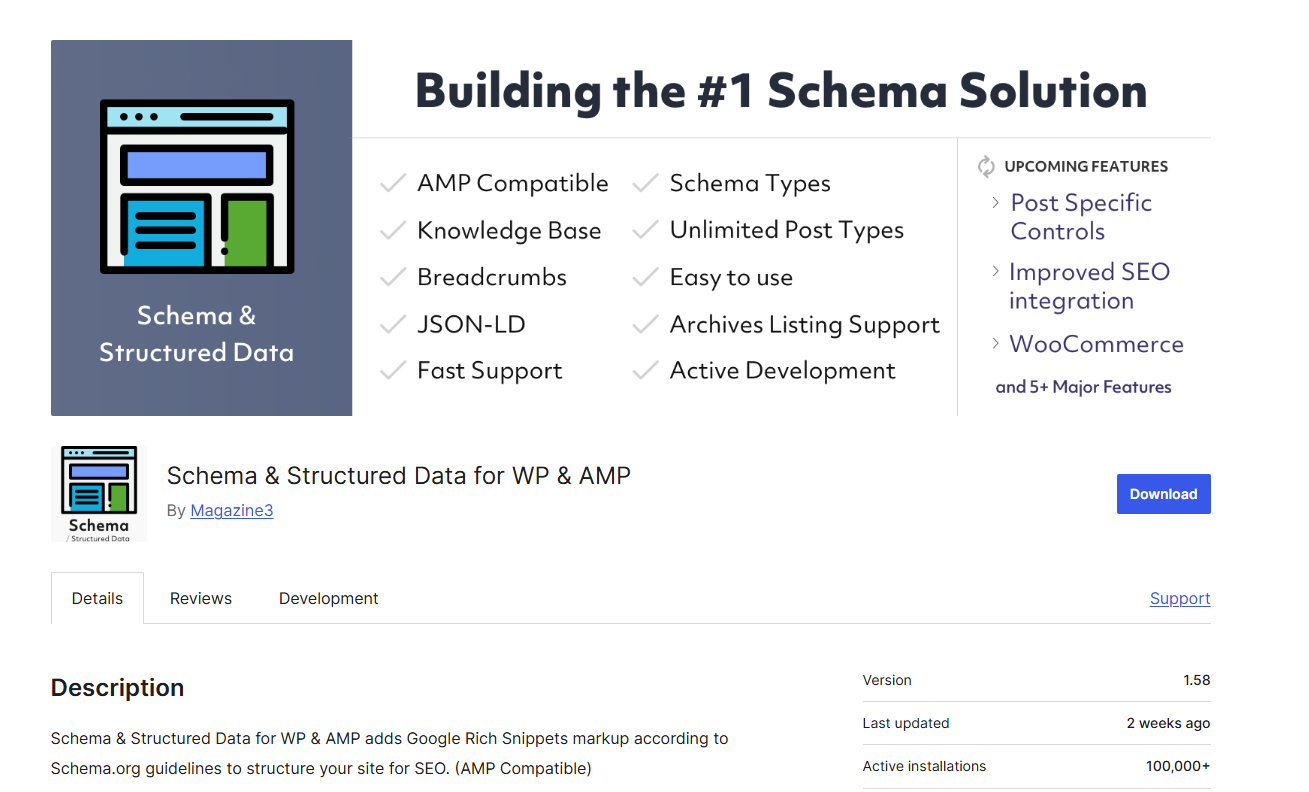Click the checkmark beside Easy to use

click(645, 277)
